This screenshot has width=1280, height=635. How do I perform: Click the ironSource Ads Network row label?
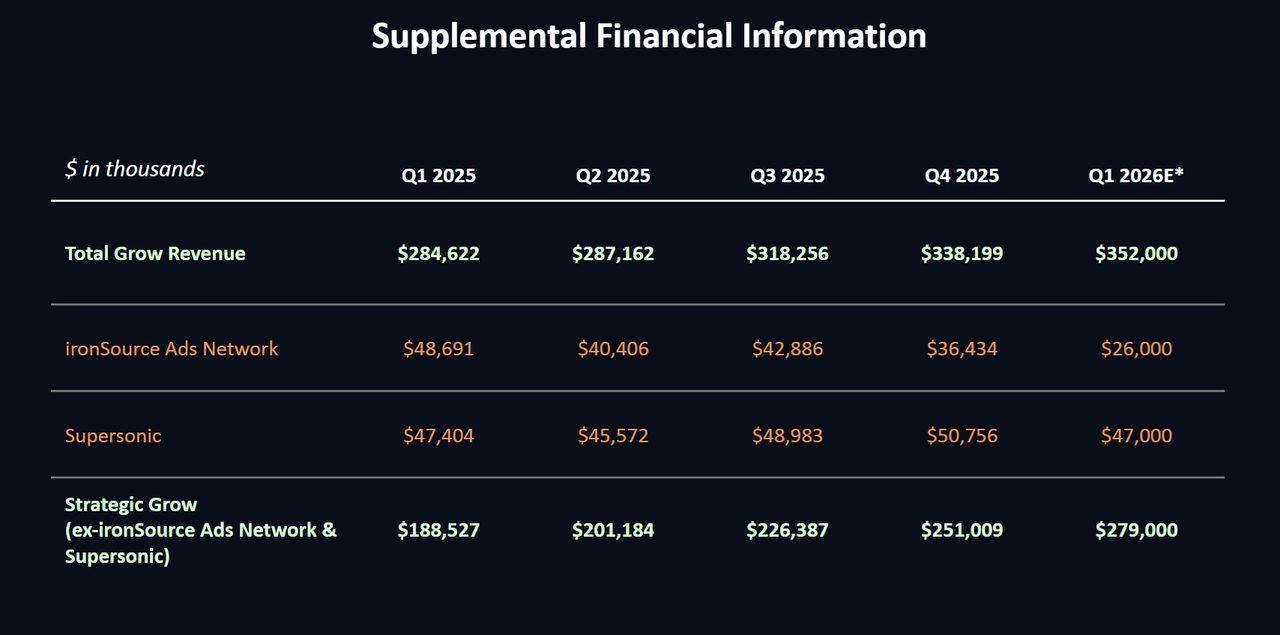172,349
